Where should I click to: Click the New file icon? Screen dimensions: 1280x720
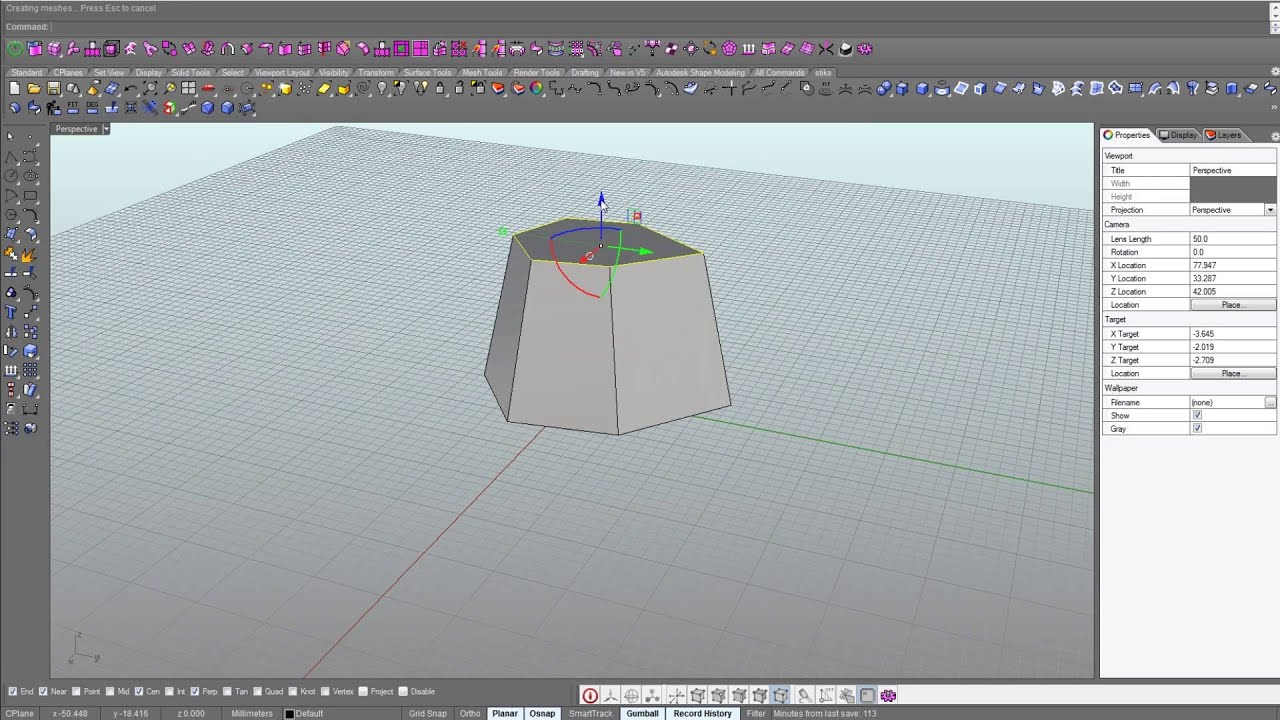(14, 88)
